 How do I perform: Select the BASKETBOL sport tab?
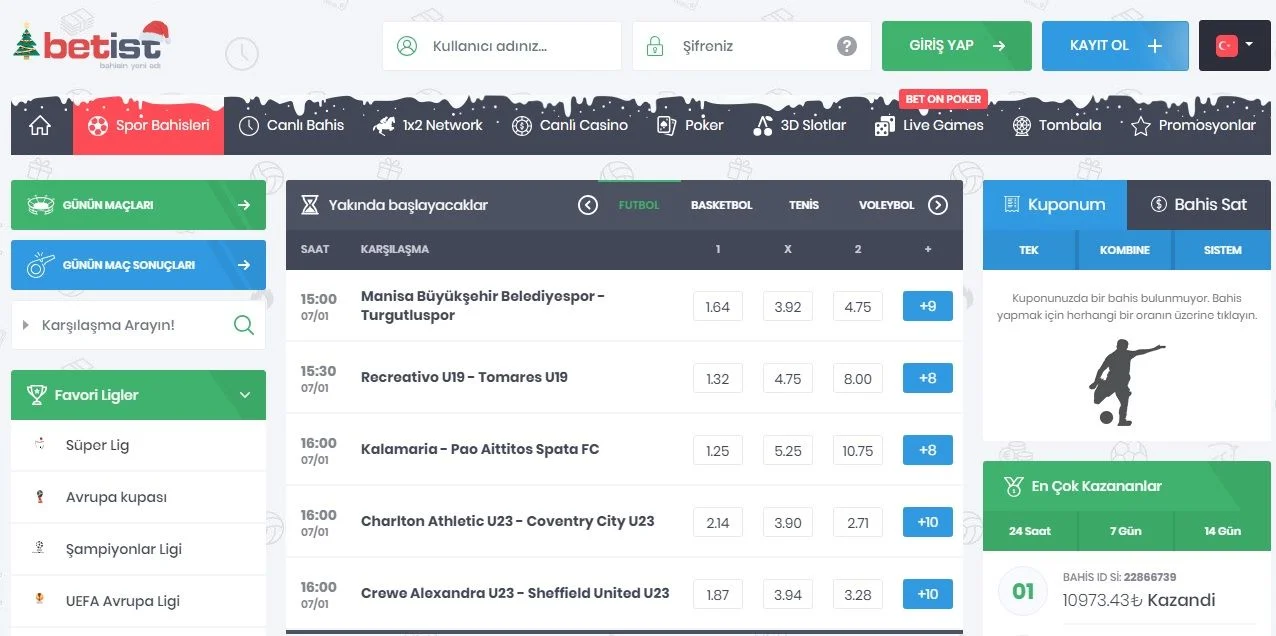(x=721, y=205)
